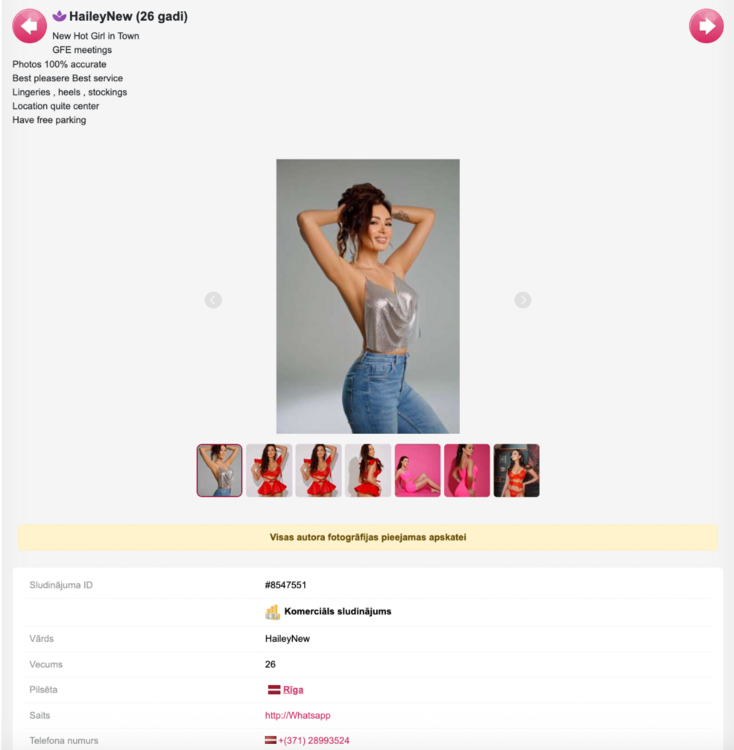Show previous gallery photo with gray left chevron
This screenshot has height=750, width=734.
click(x=213, y=300)
